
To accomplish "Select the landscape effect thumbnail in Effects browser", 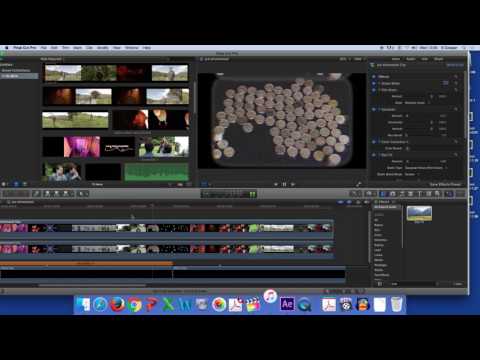I will tap(419, 214).
